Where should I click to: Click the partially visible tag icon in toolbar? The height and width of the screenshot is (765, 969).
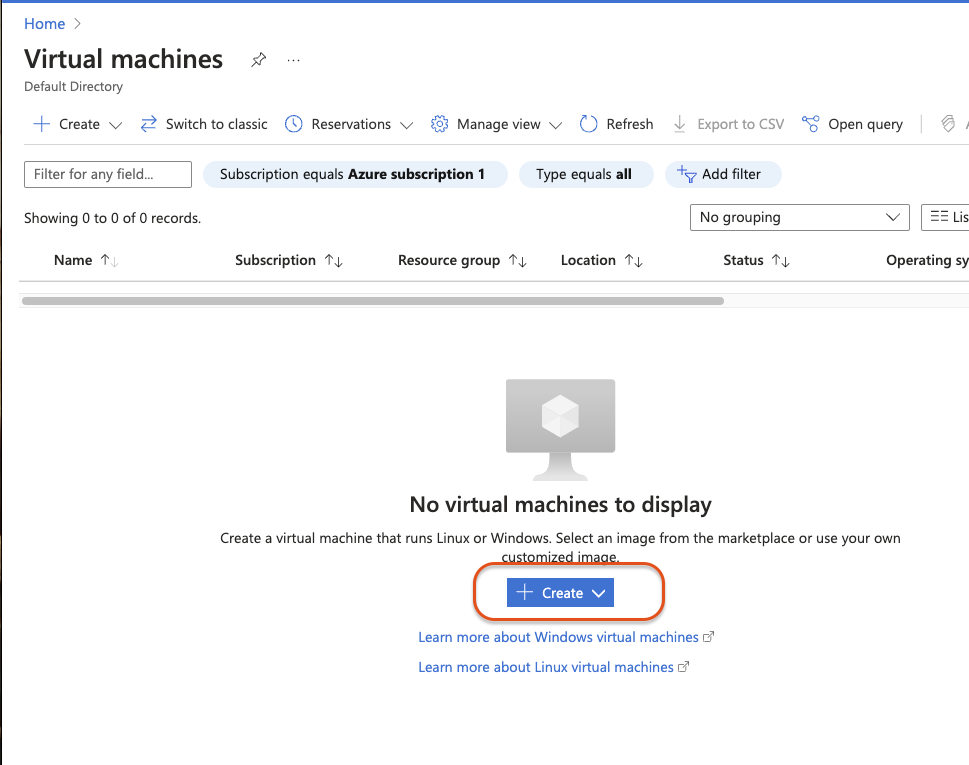pyautogui.click(x=948, y=124)
